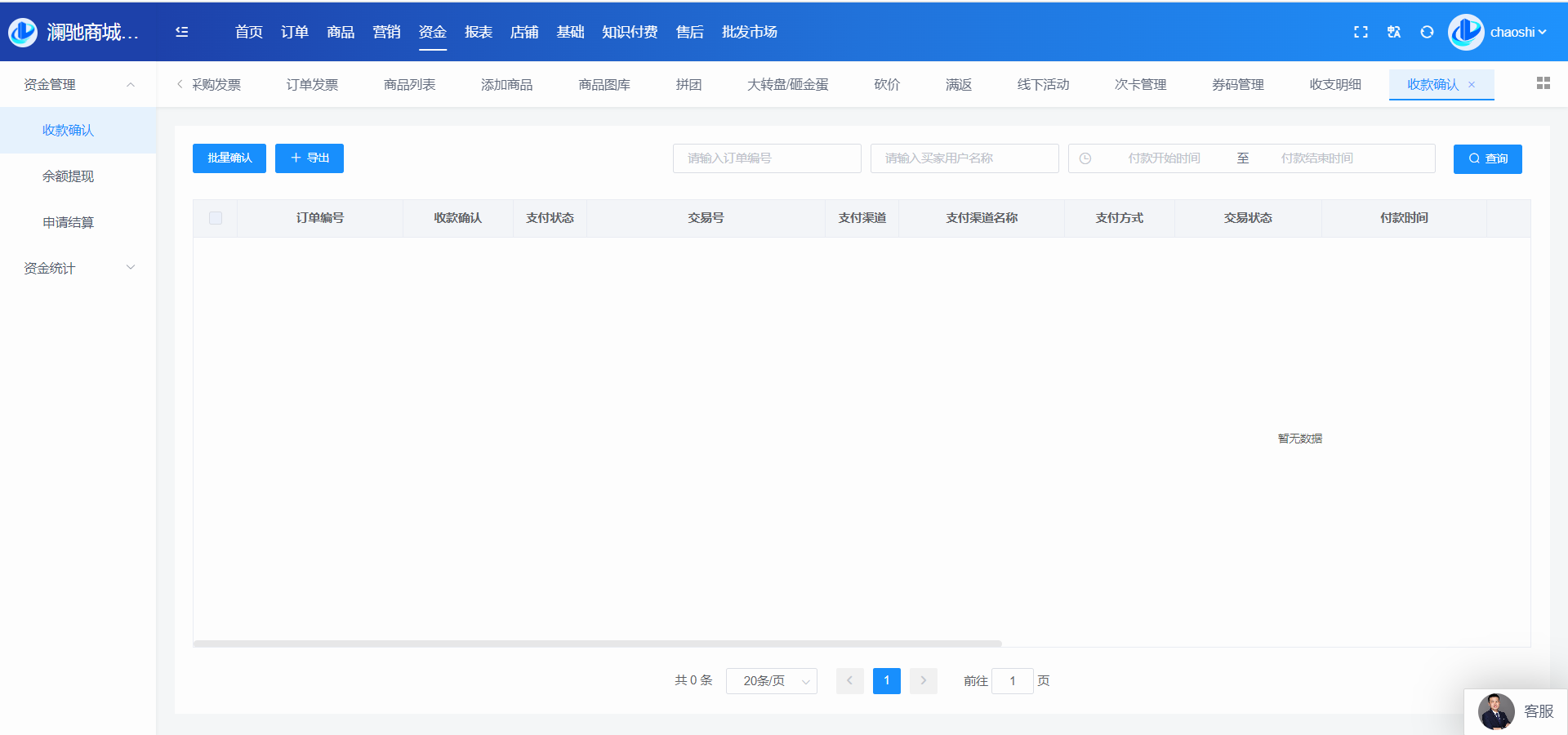Click the horizontal table scrollbar

coord(596,644)
